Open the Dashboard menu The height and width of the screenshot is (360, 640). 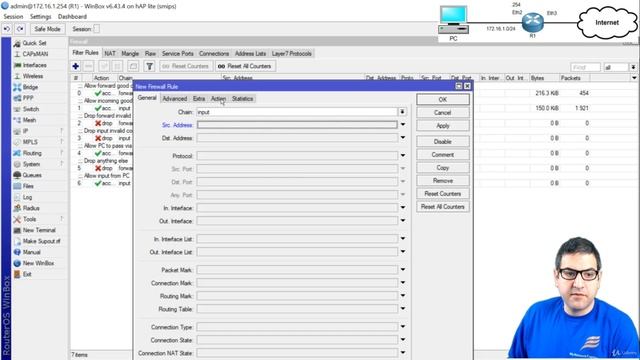[x=72, y=17]
